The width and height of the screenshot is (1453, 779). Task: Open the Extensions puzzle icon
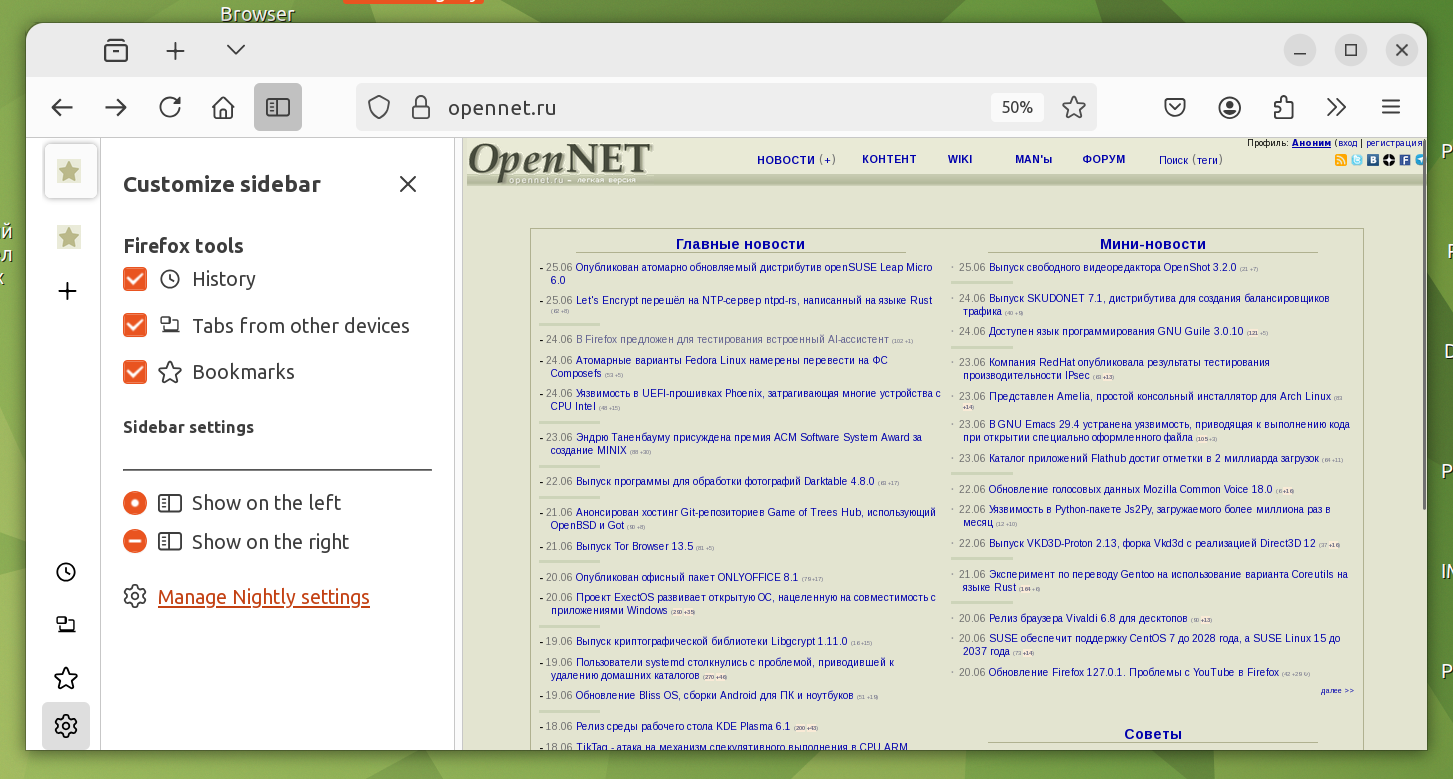(x=1284, y=107)
